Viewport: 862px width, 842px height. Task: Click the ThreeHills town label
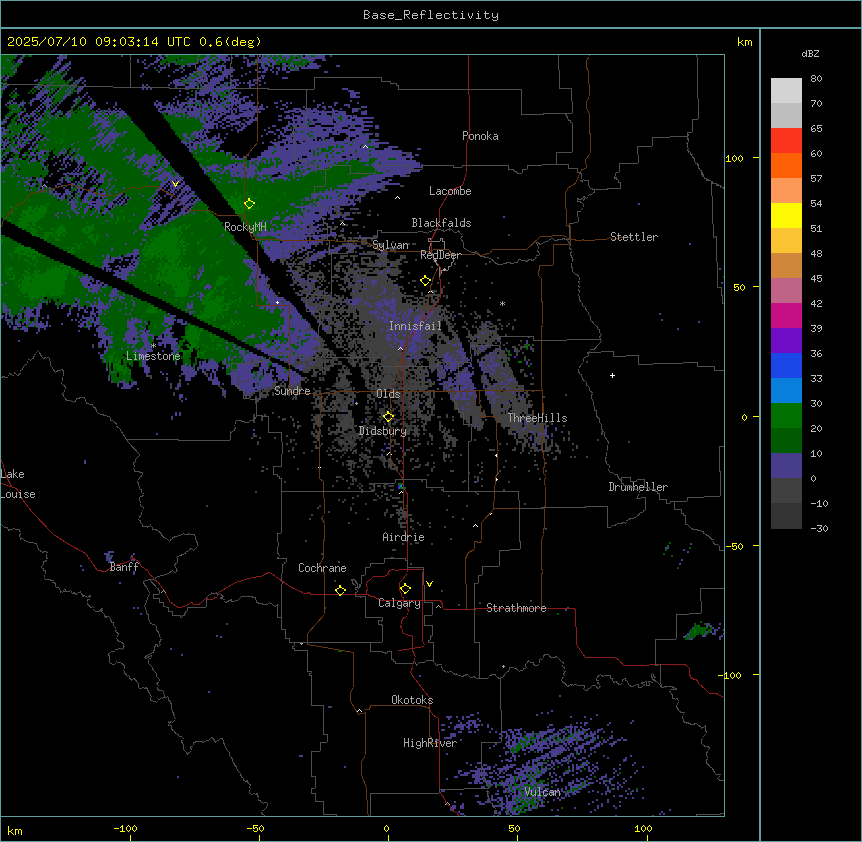(x=537, y=418)
